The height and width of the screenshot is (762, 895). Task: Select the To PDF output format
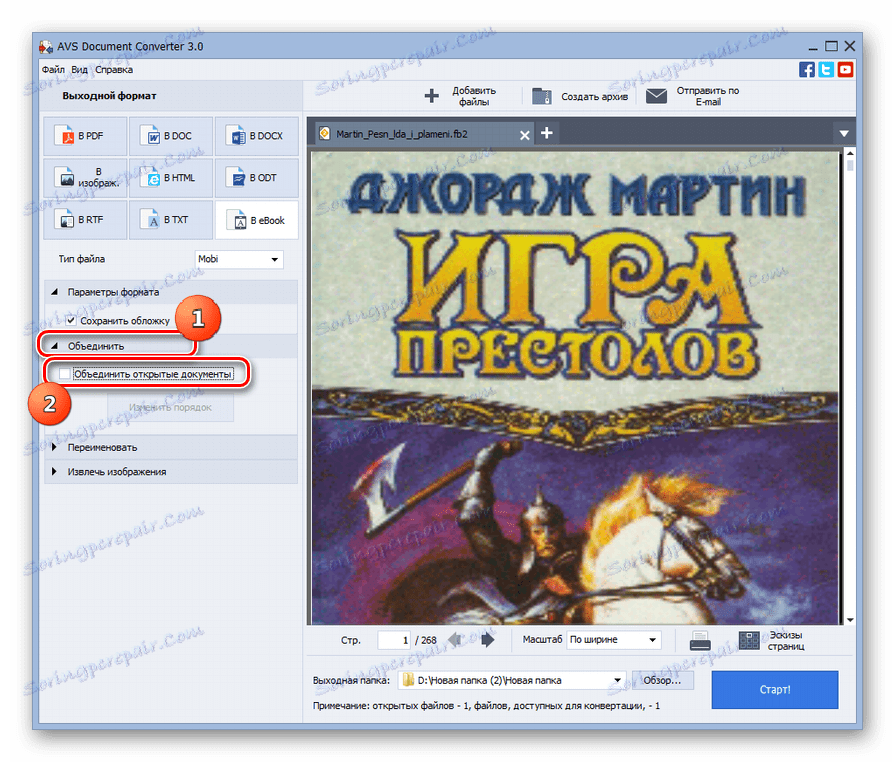click(x=85, y=136)
